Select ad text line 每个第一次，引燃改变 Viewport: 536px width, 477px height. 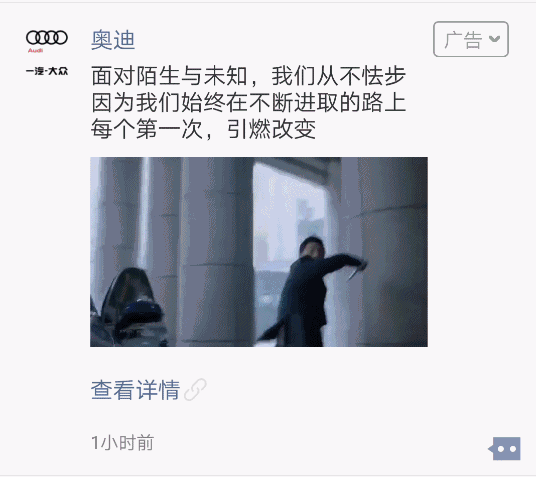(203, 129)
